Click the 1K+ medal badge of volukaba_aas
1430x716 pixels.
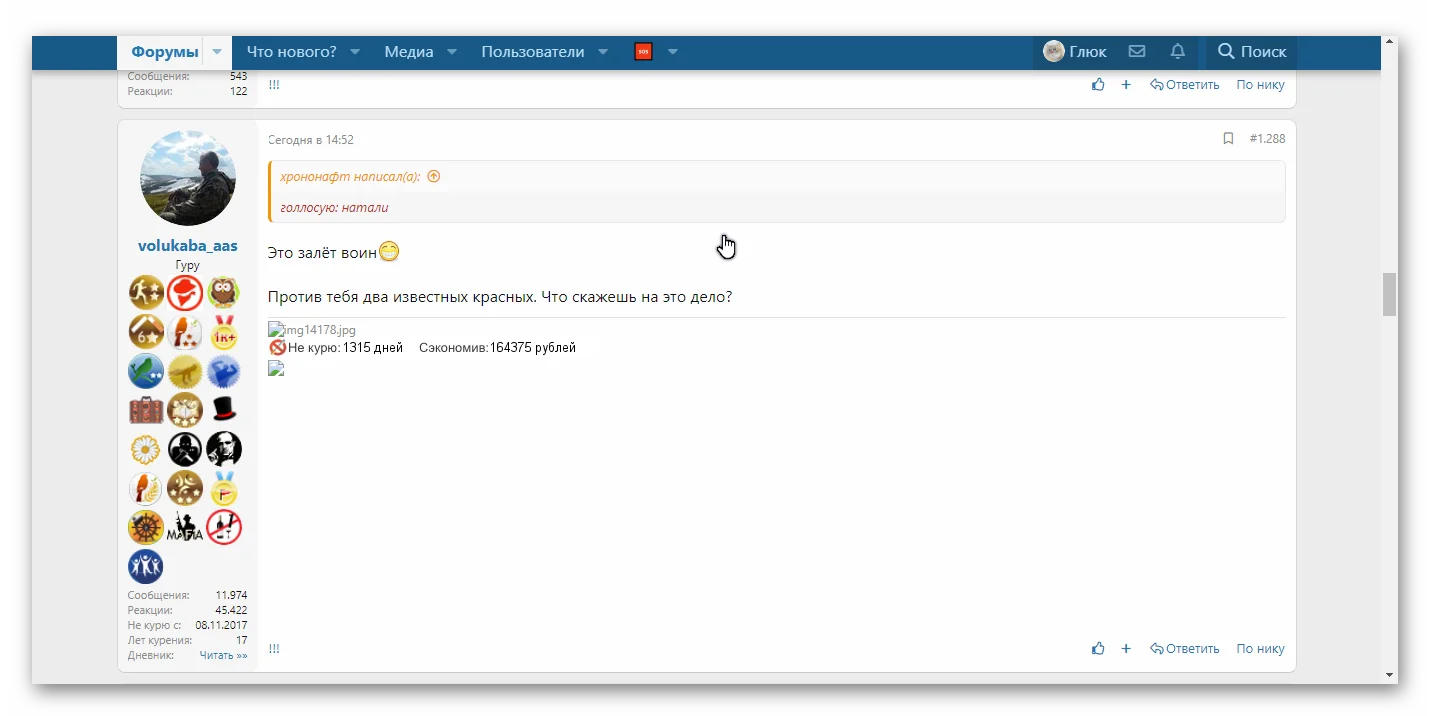coord(224,332)
